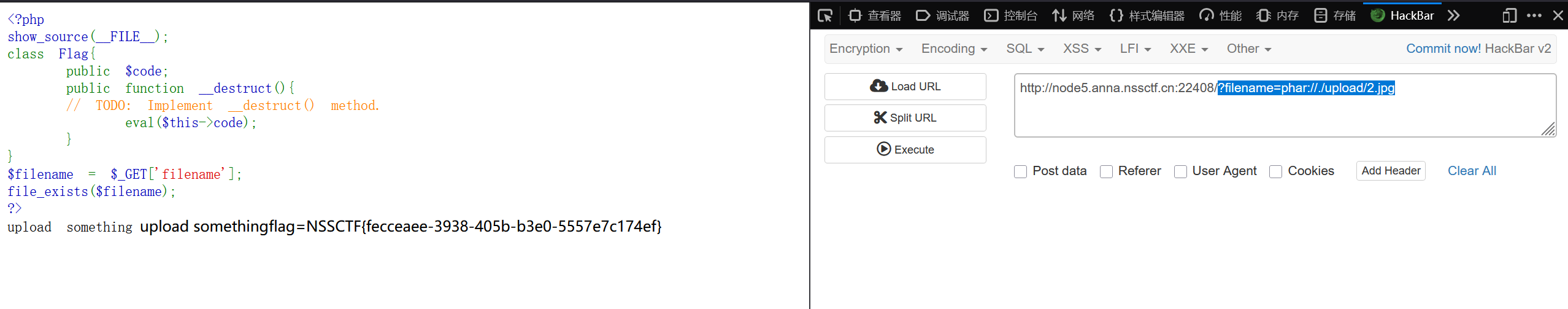The width and height of the screenshot is (1568, 309).
Task: Open the Style Editor (样式编辑器) icon
Action: [x=1116, y=16]
